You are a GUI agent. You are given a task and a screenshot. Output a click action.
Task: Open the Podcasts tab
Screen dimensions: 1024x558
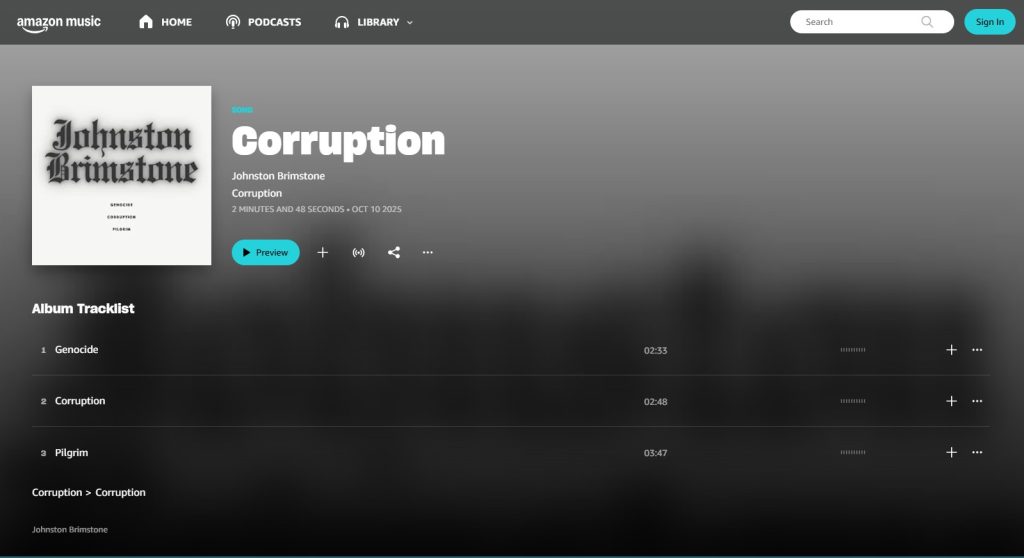click(x=263, y=22)
